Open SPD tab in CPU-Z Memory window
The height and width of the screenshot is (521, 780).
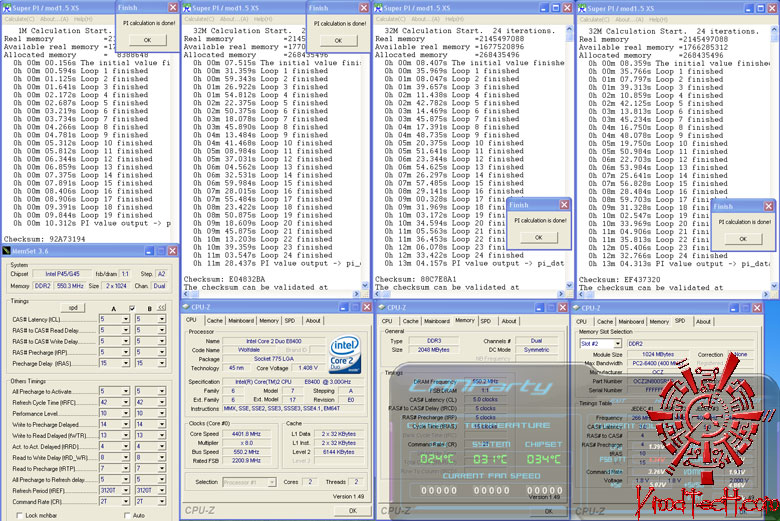click(486, 321)
